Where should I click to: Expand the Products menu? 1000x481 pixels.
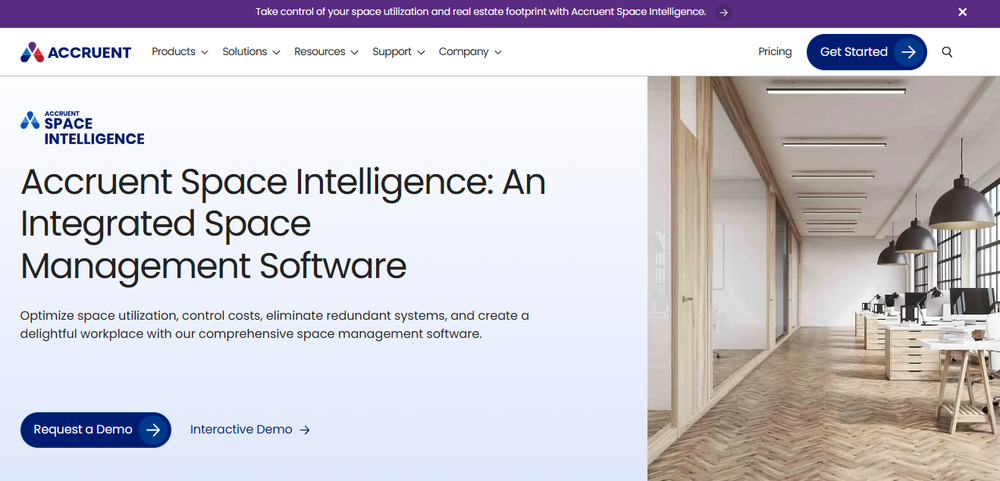(x=180, y=52)
